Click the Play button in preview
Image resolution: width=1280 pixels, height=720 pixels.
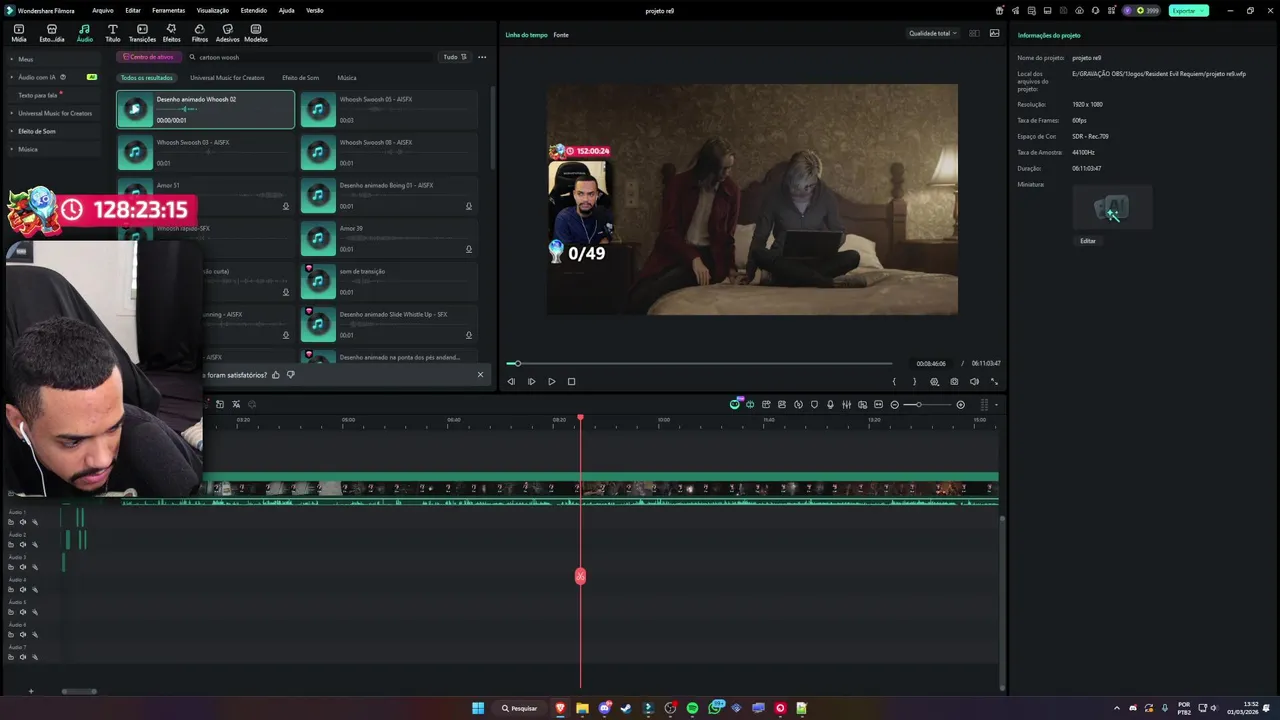coord(551,381)
